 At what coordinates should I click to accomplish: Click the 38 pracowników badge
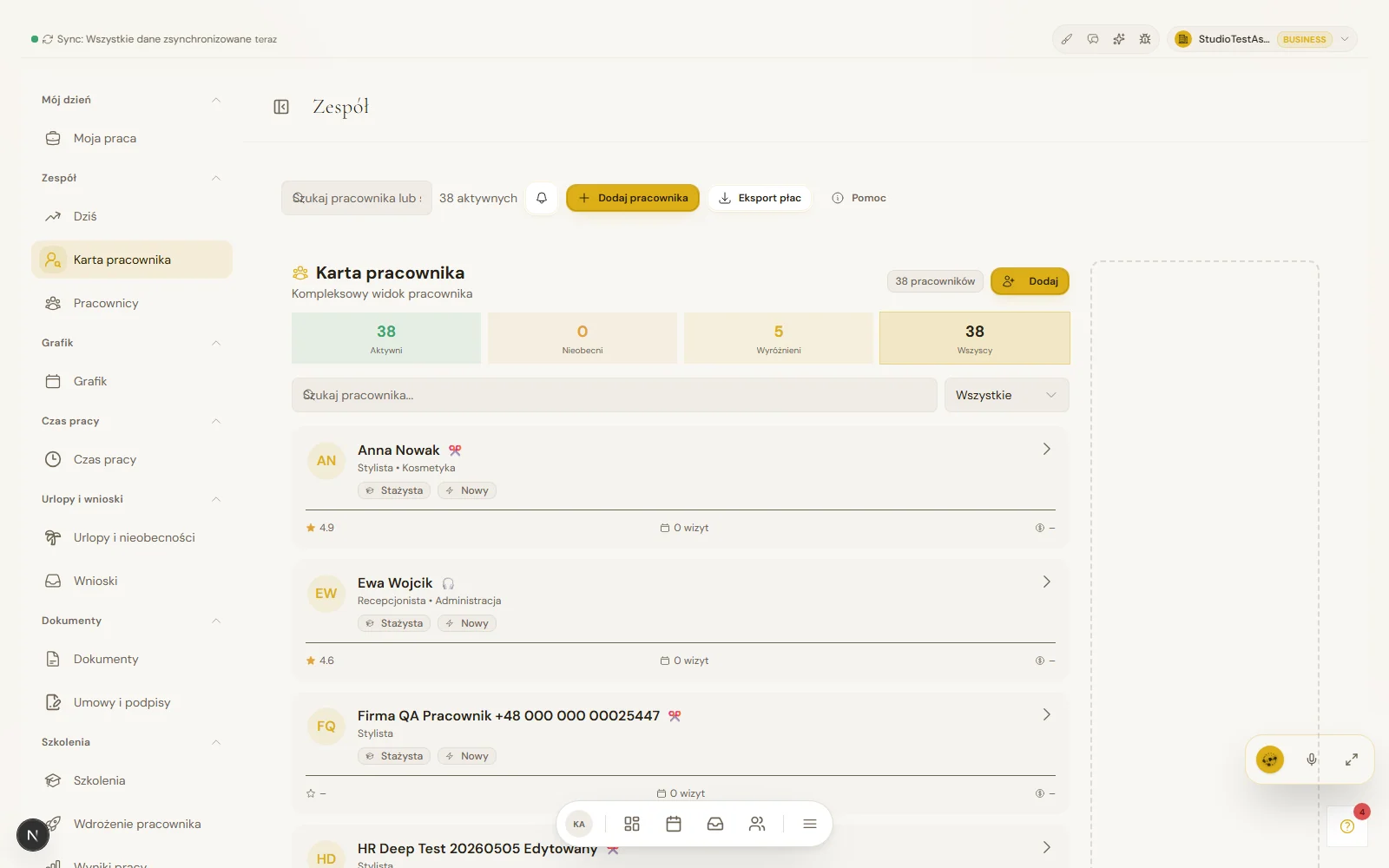point(935,281)
